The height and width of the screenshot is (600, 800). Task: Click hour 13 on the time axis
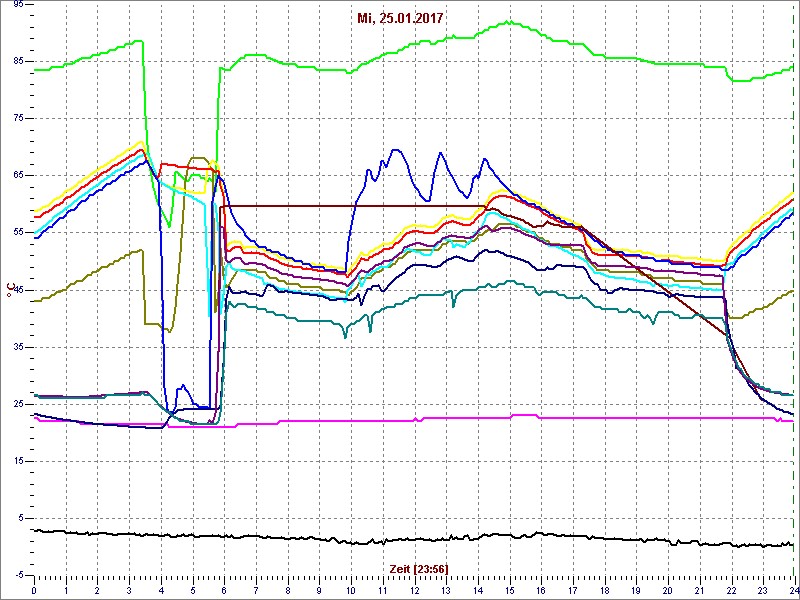point(446,588)
